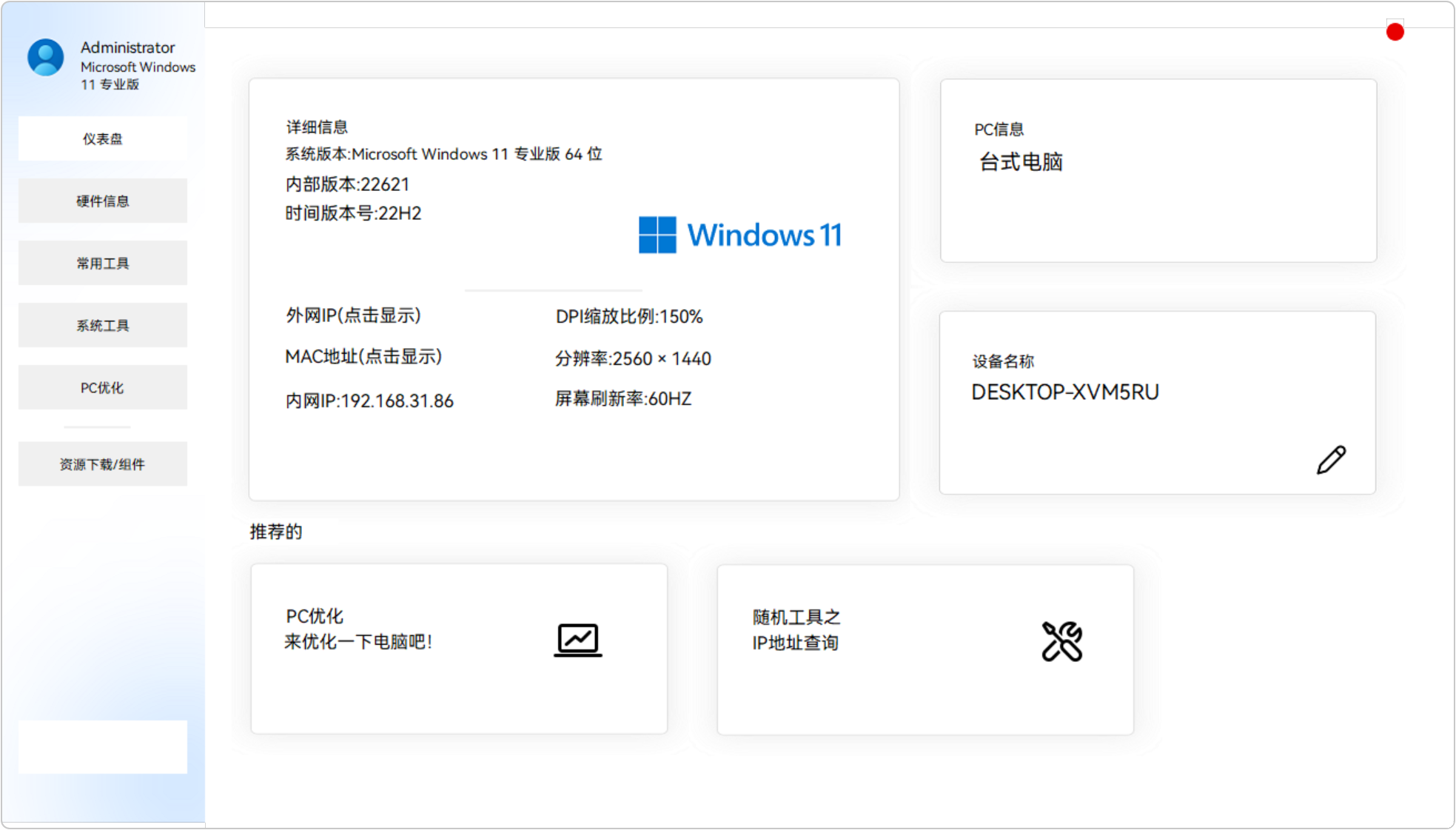
Task: Click the 来优化一下电脑吧! text
Action: coord(358,642)
